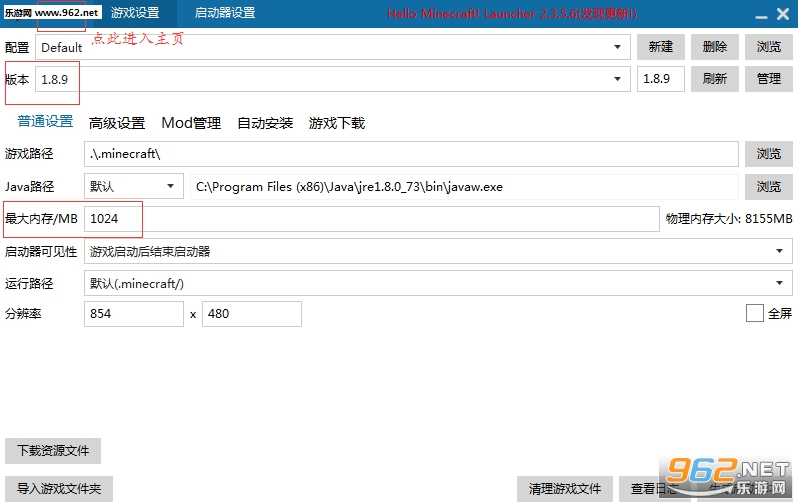Click the 新建 button to create profile
Viewport: 798px width, 504px height.
coord(660,47)
